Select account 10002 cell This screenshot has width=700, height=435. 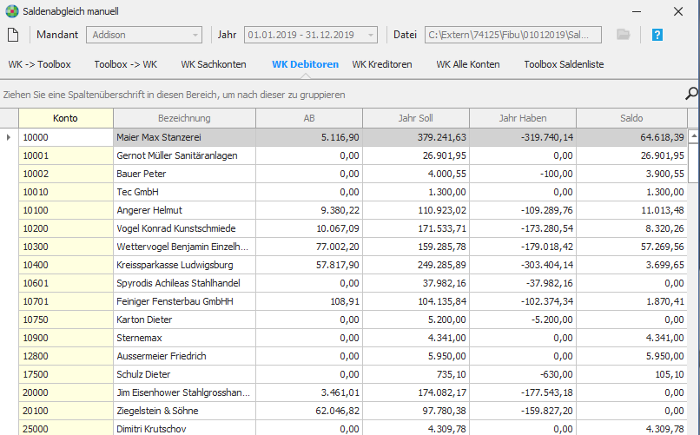click(66, 174)
